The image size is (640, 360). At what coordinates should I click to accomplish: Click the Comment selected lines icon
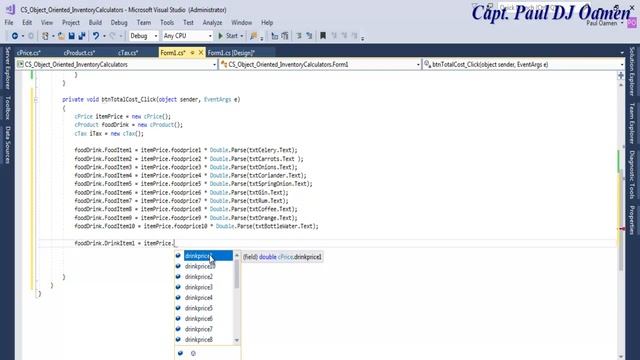coord(275,36)
